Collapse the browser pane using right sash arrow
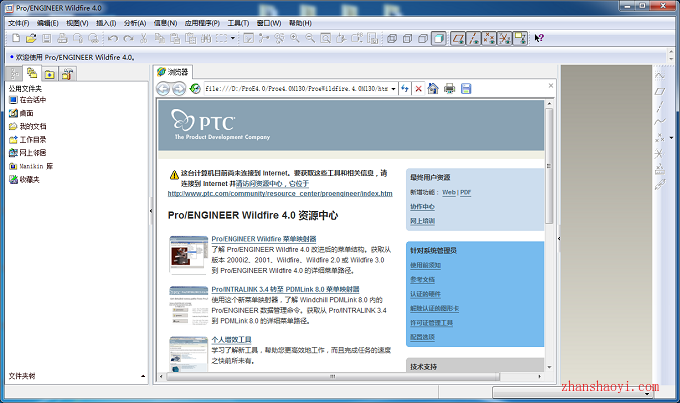 point(559,238)
